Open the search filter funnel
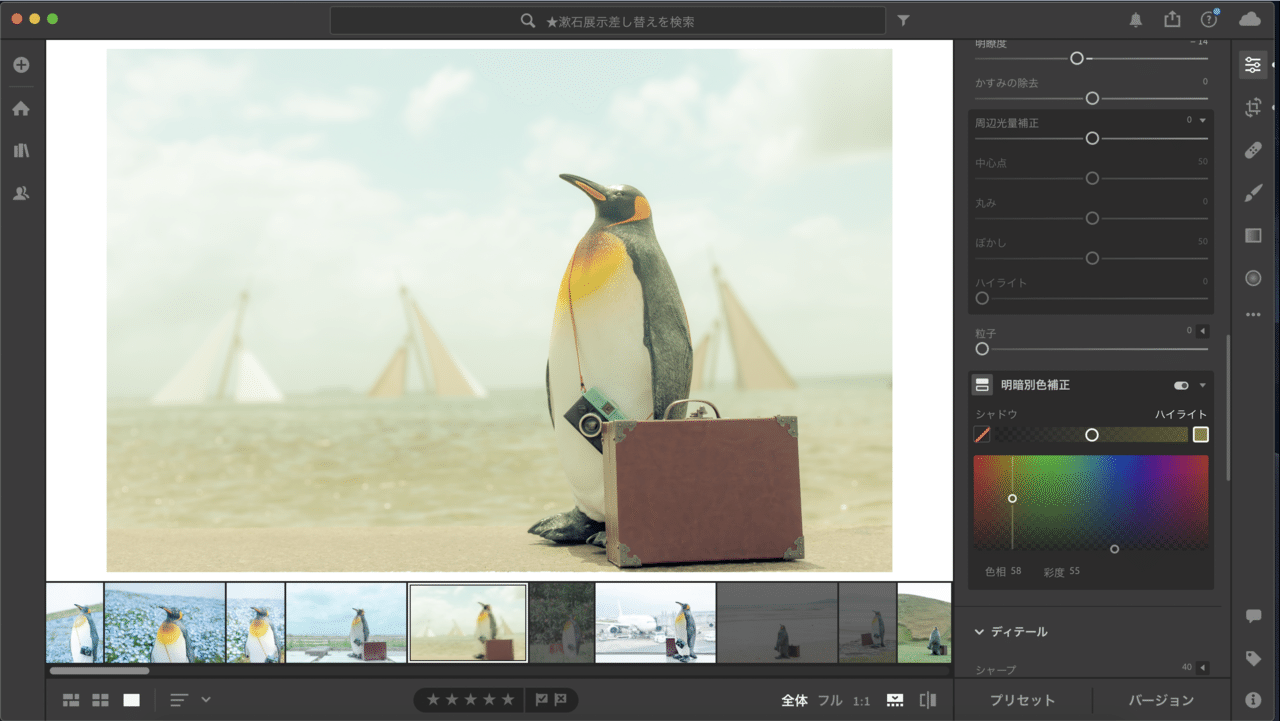1280x721 pixels. (x=903, y=20)
